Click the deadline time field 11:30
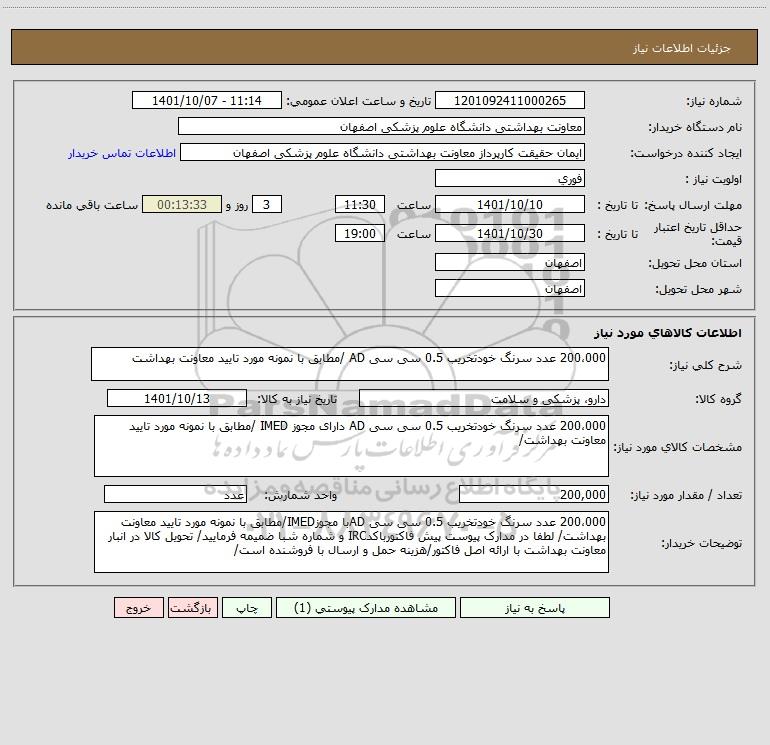This screenshot has width=770, height=745. point(359,204)
